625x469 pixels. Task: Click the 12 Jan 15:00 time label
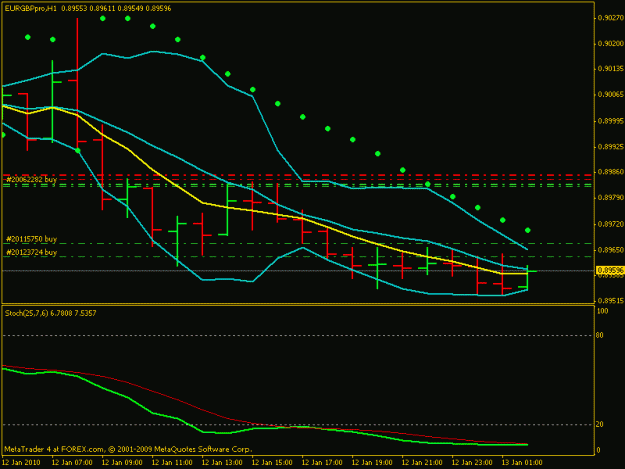click(272, 463)
